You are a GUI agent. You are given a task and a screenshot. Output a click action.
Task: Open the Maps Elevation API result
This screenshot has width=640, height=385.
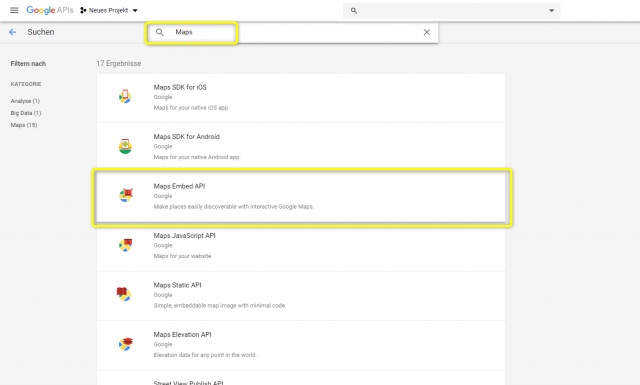click(x=301, y=345)
